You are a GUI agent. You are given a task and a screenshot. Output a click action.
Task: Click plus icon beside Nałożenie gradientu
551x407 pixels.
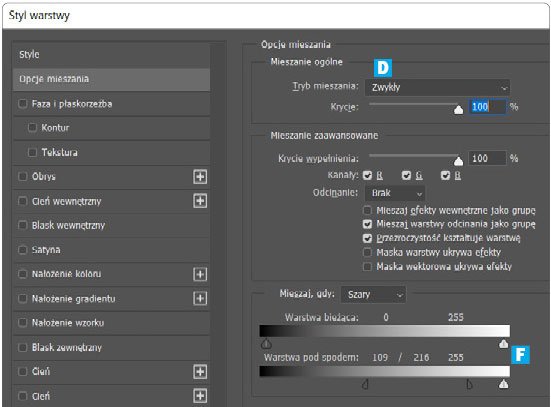tap(200, 298)
